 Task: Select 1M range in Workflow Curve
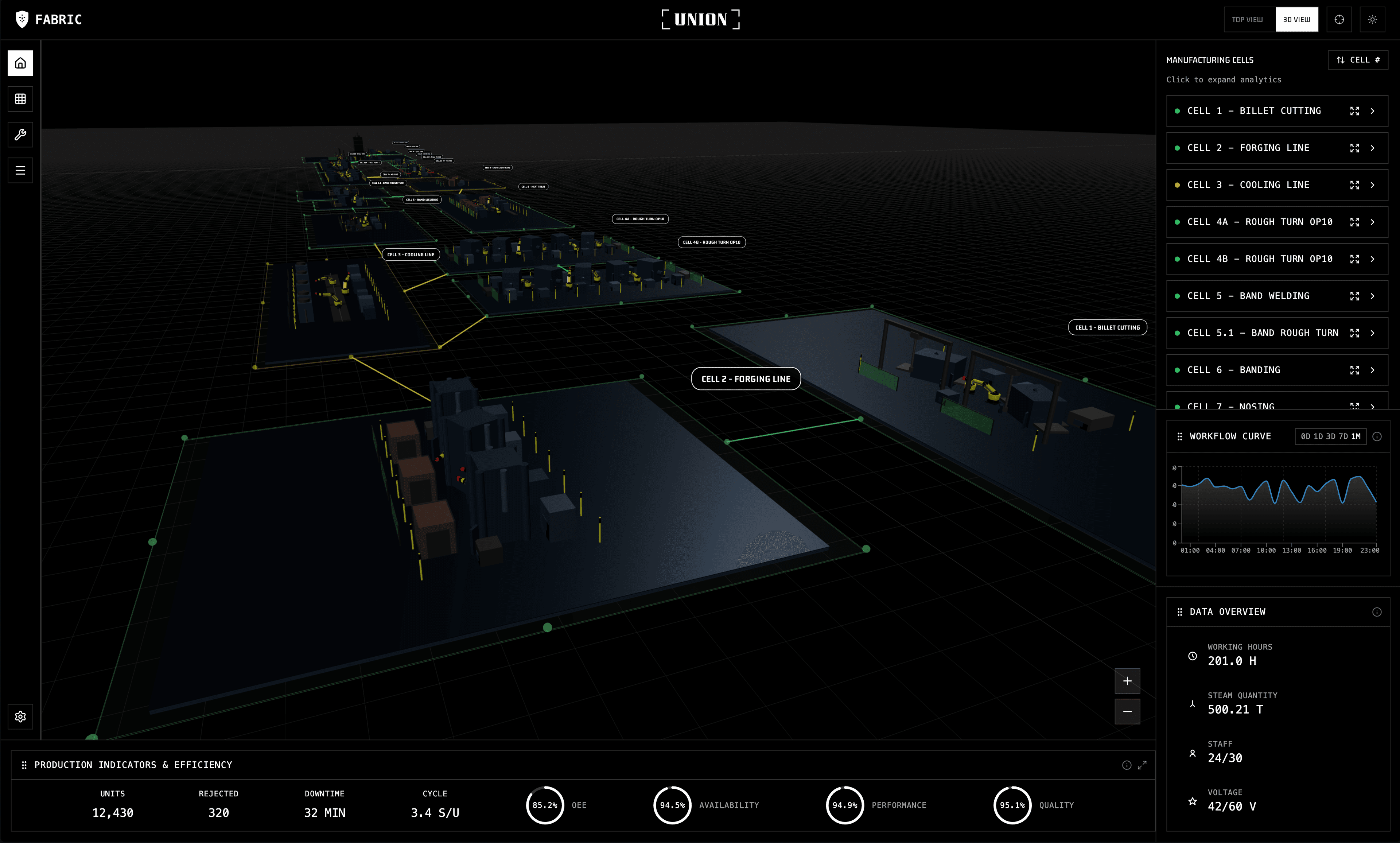[x=1356, y=436]
